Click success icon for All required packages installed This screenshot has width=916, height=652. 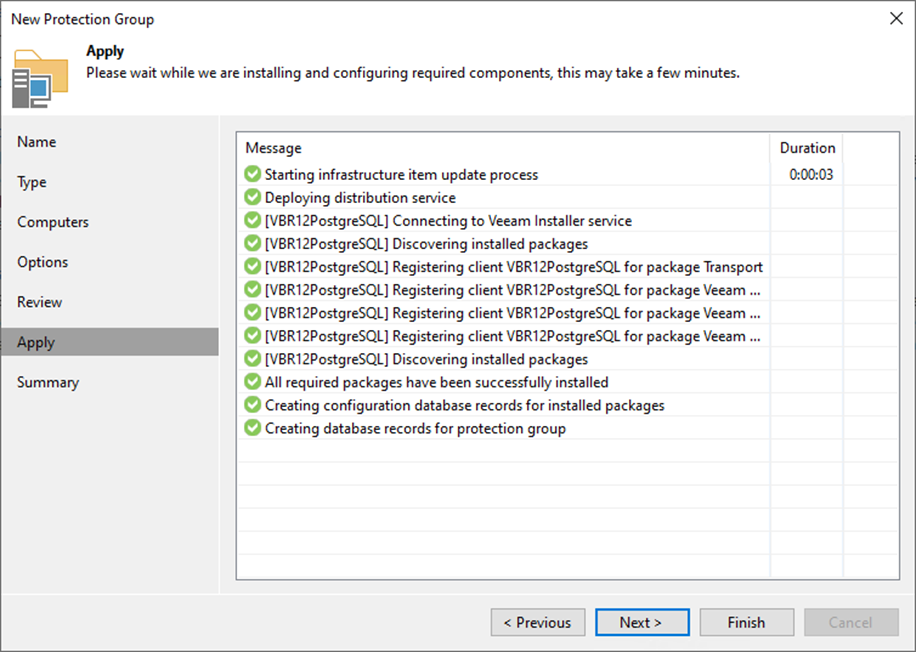click(x=253, y=382)
